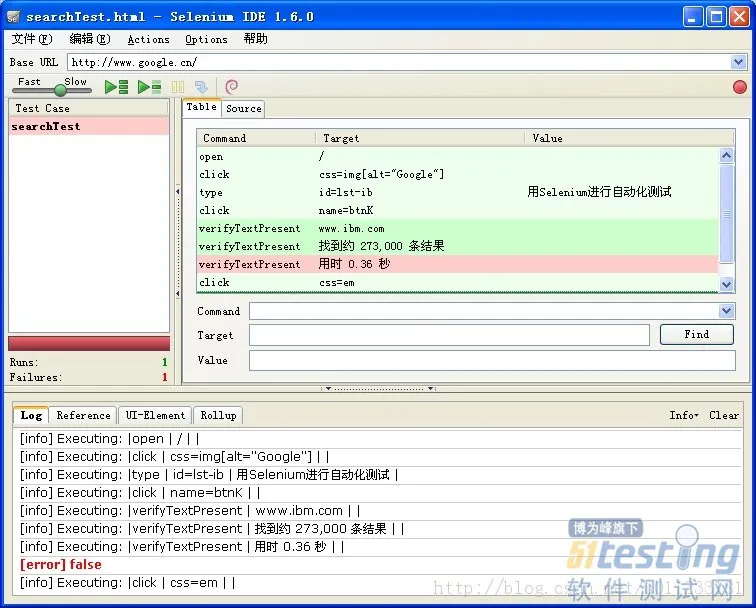
Task: Click the Test Case list header
Action: [89, 108]
